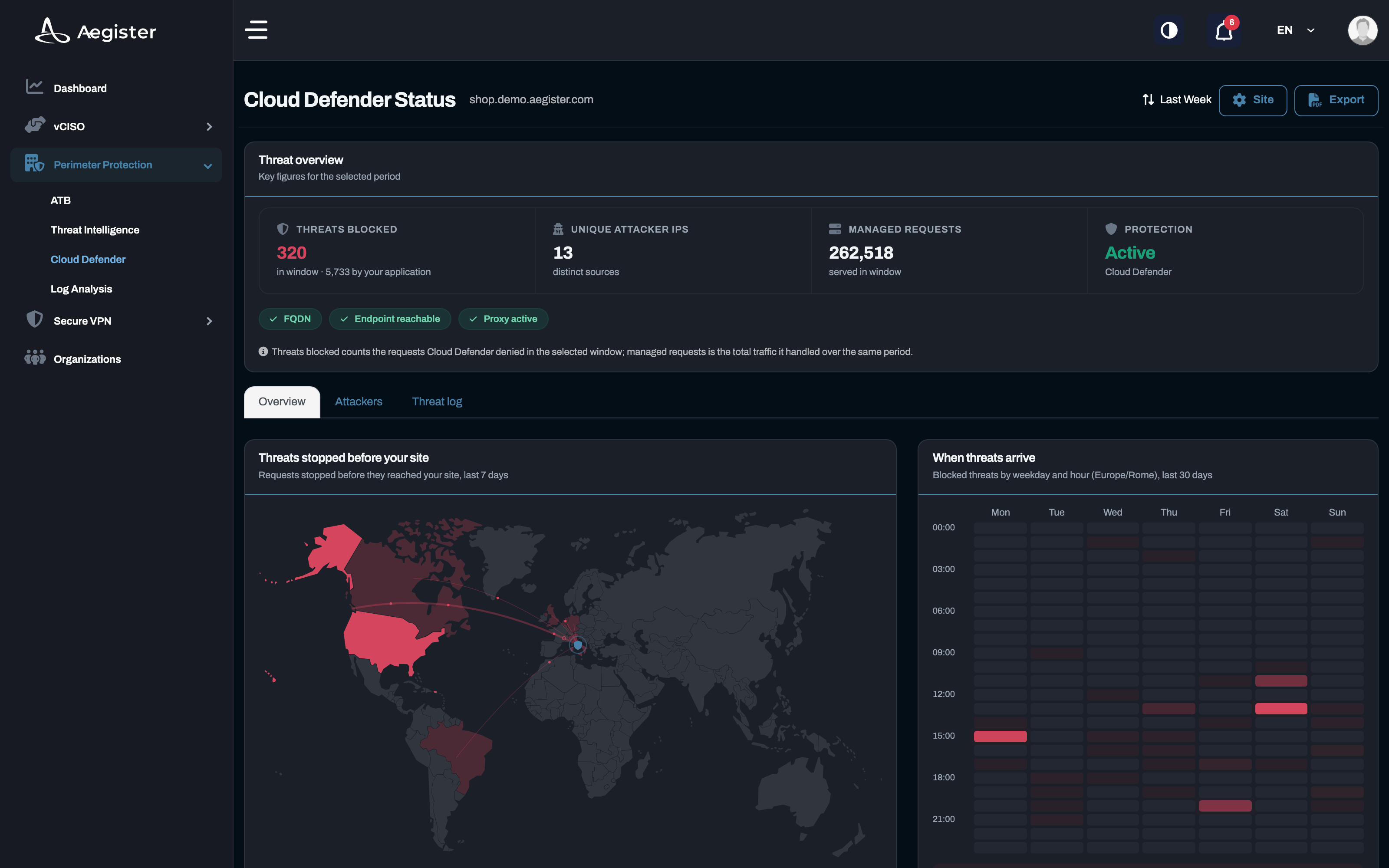Expand the vCISO chevron
Screen dimensions: 1389x868
pos(209,126)
